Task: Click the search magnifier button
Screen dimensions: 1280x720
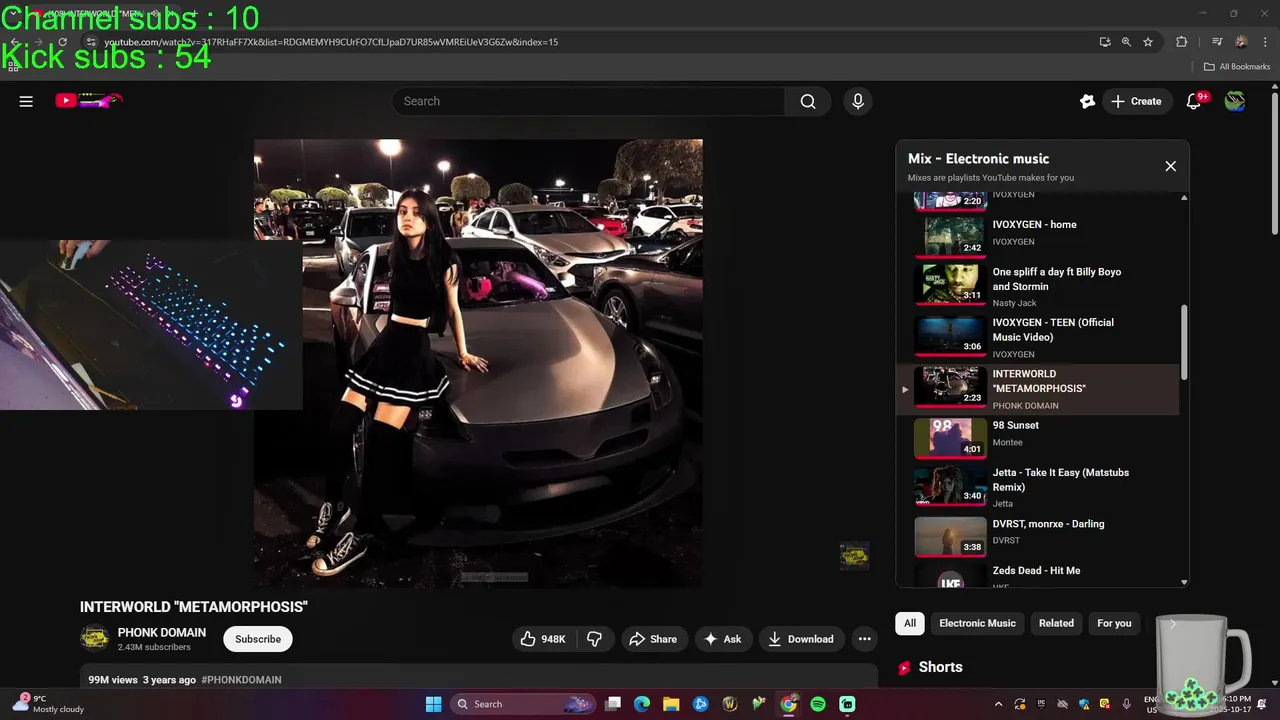Action: (808, 101)
